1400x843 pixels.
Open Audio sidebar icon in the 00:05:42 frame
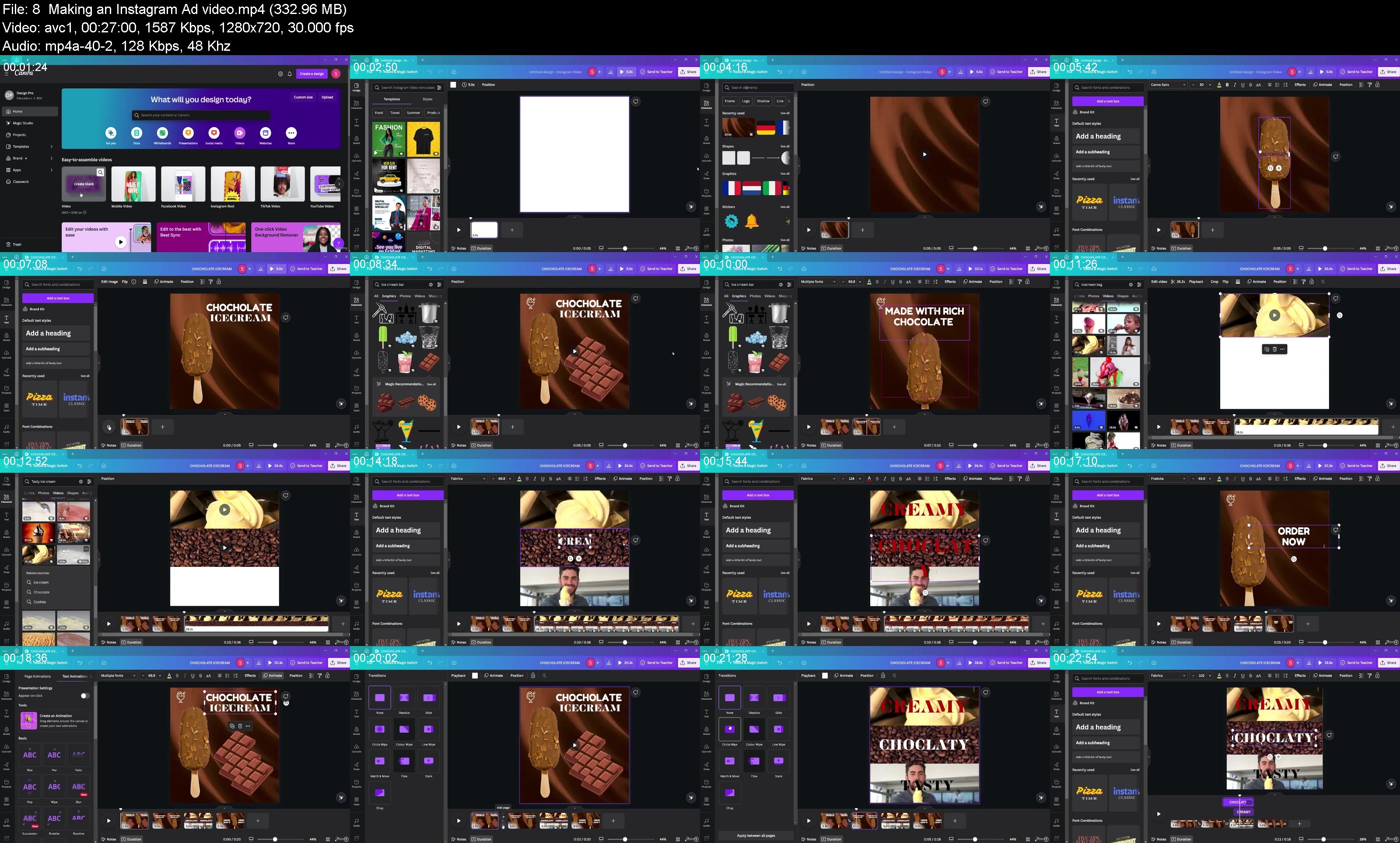click(1056, 232)
